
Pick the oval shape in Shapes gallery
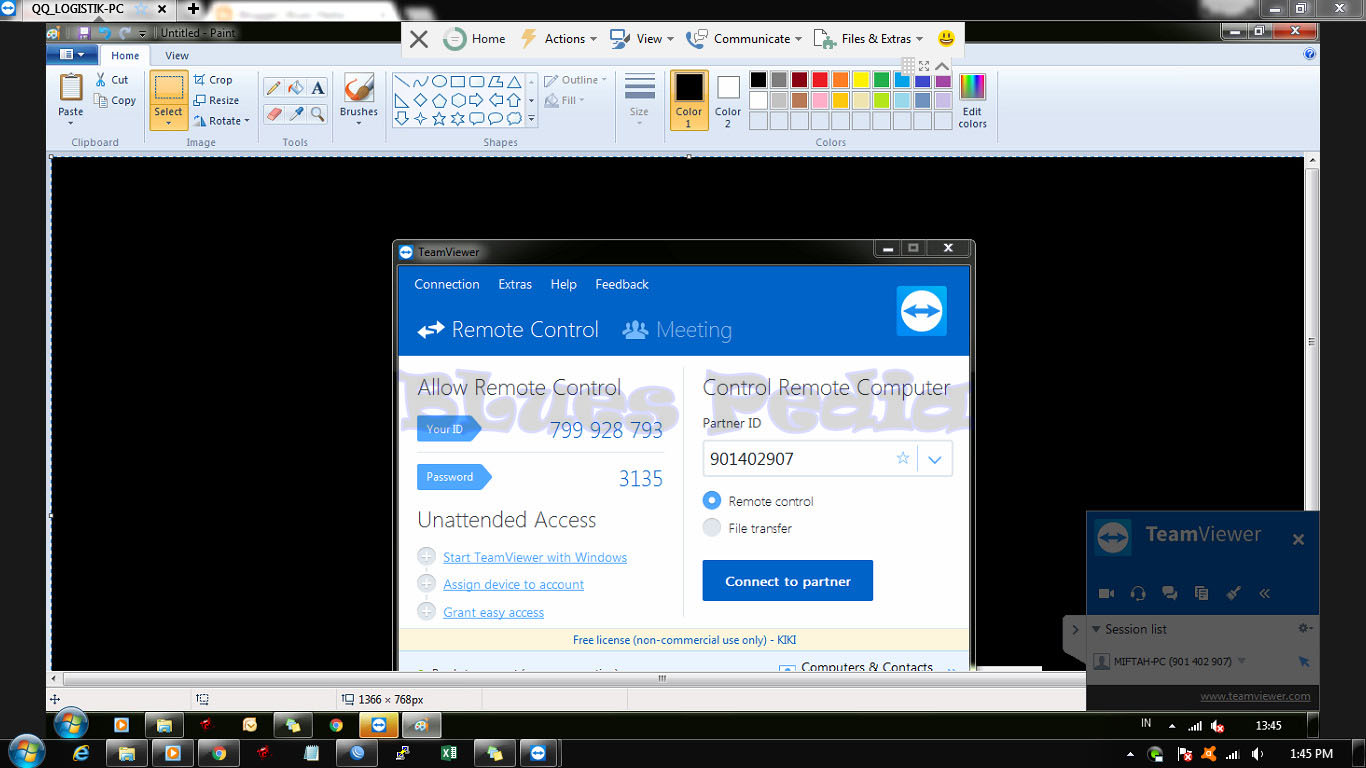coord(439,81)
